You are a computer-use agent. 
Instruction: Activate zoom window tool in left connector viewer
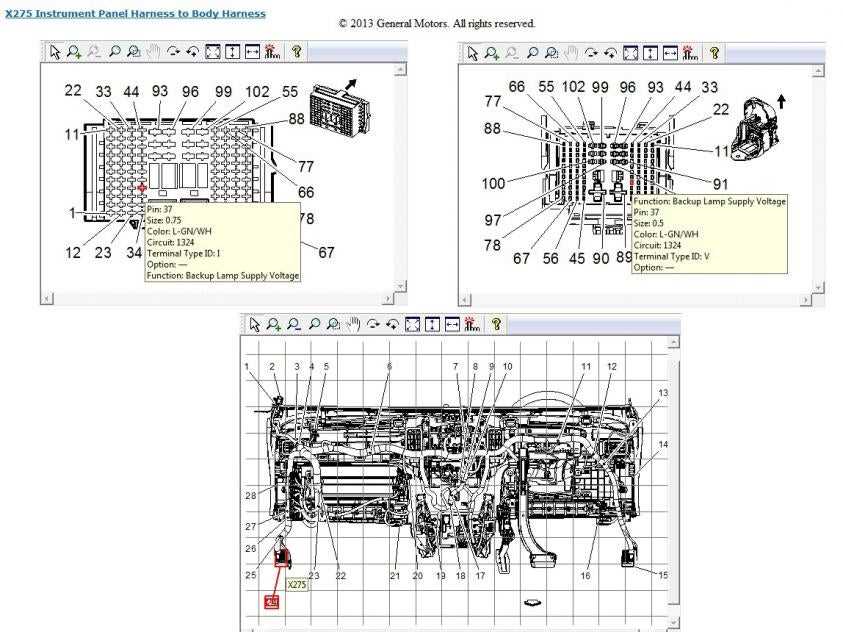[x=133, y=52]
